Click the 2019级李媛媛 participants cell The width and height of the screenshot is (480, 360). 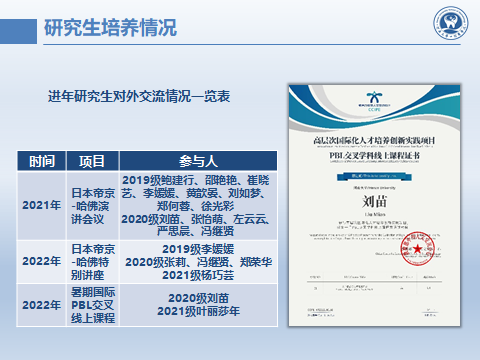coord(198,262)
